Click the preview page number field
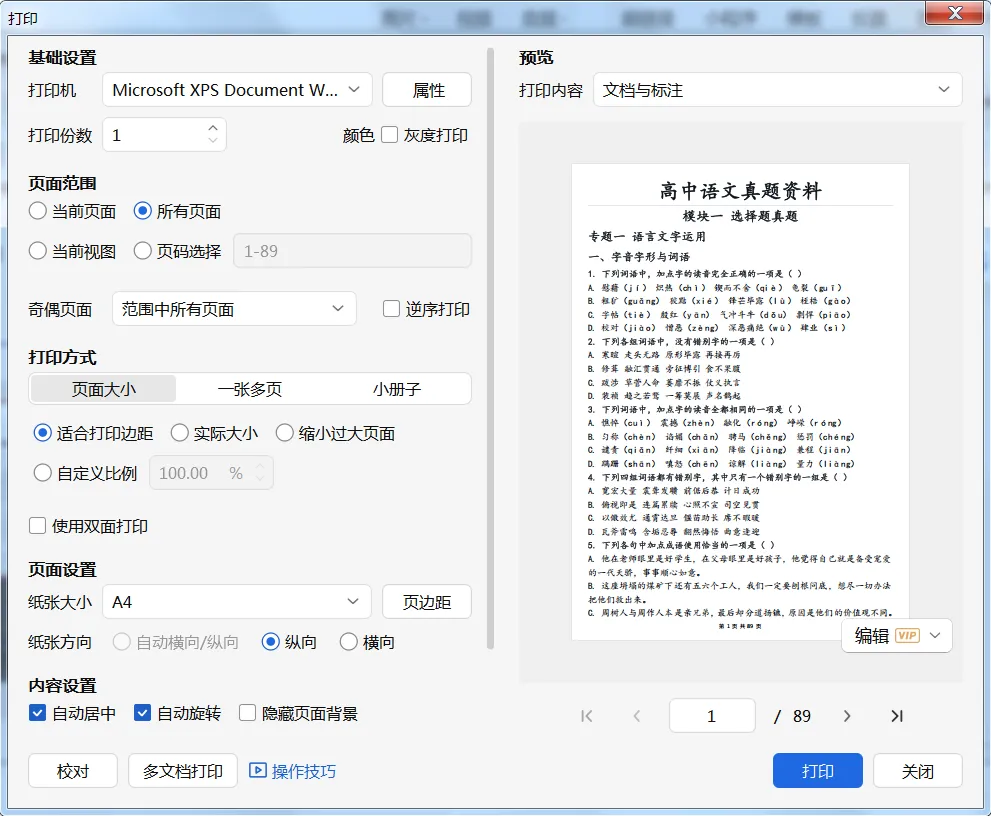Image resolution: width=991 pixels, height=816 pixels. click(712, 716)
